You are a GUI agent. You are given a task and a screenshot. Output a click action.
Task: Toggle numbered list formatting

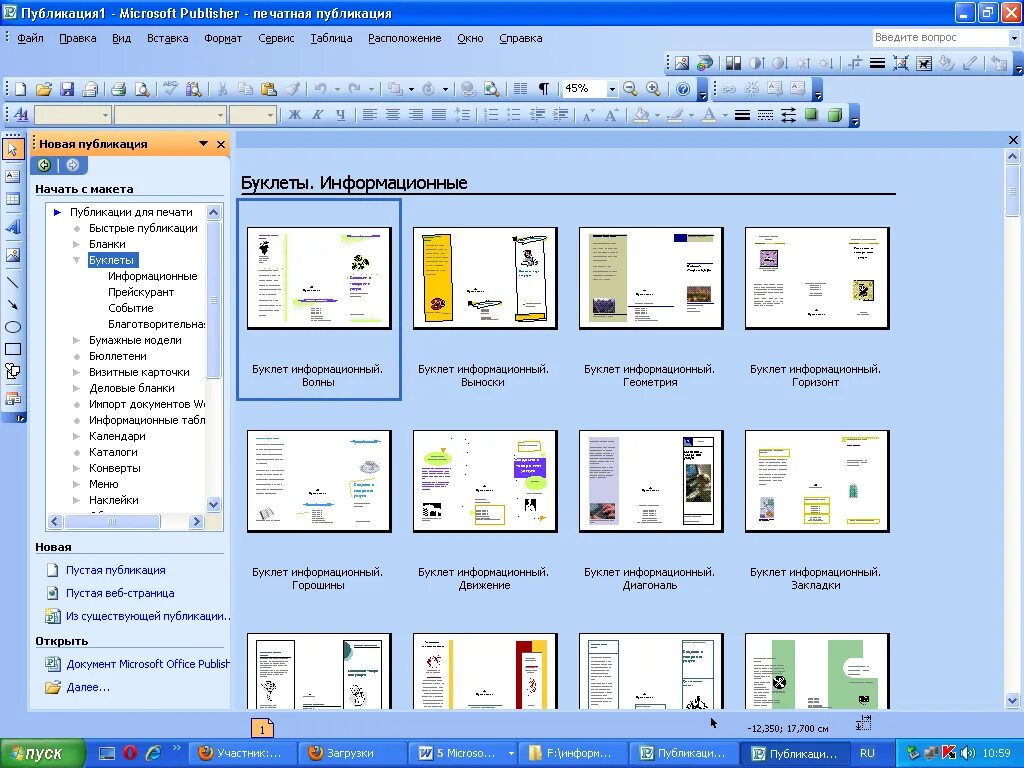click(491, 115)
